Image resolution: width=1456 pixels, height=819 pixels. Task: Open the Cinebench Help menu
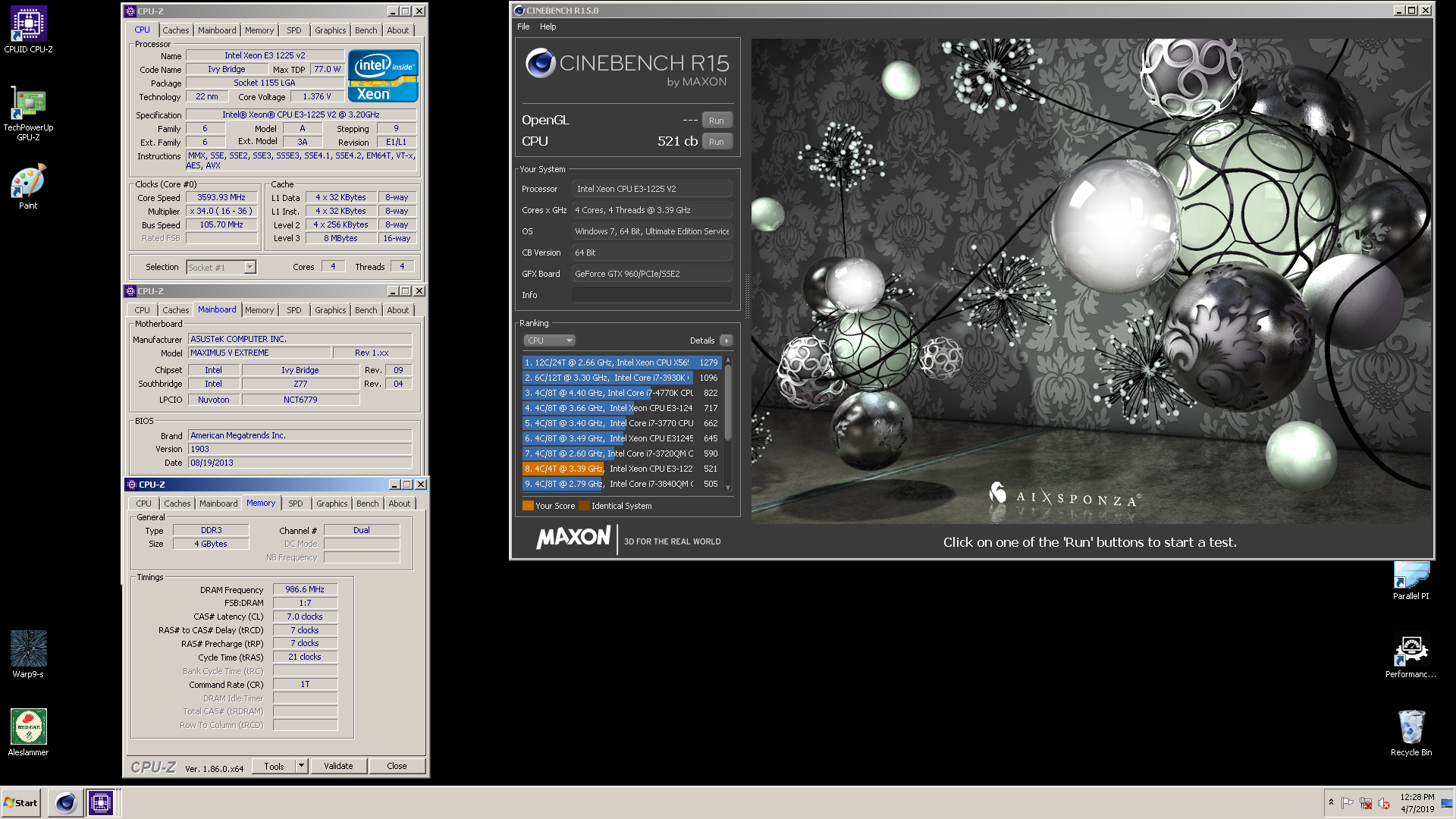click(x=548, y=27)
